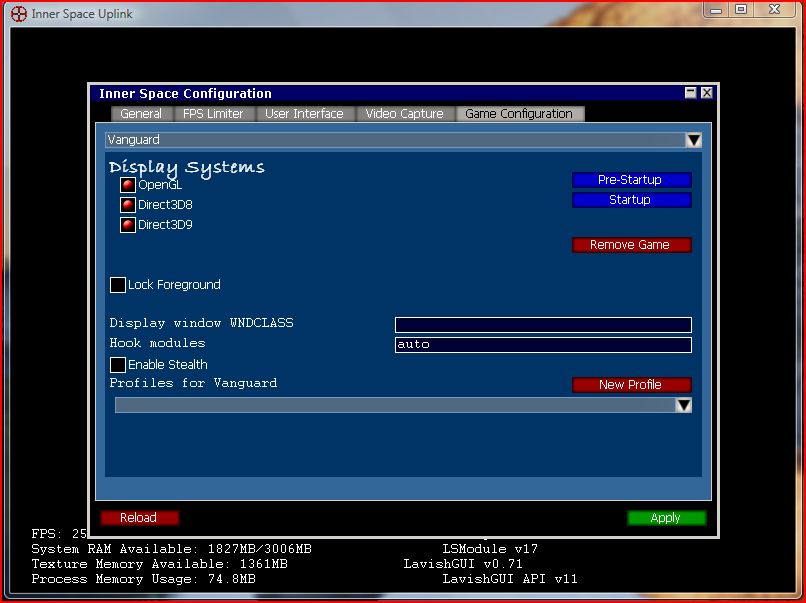Enable the OpenGL display system
Screen dimensions: 806x603
(127, 184)
